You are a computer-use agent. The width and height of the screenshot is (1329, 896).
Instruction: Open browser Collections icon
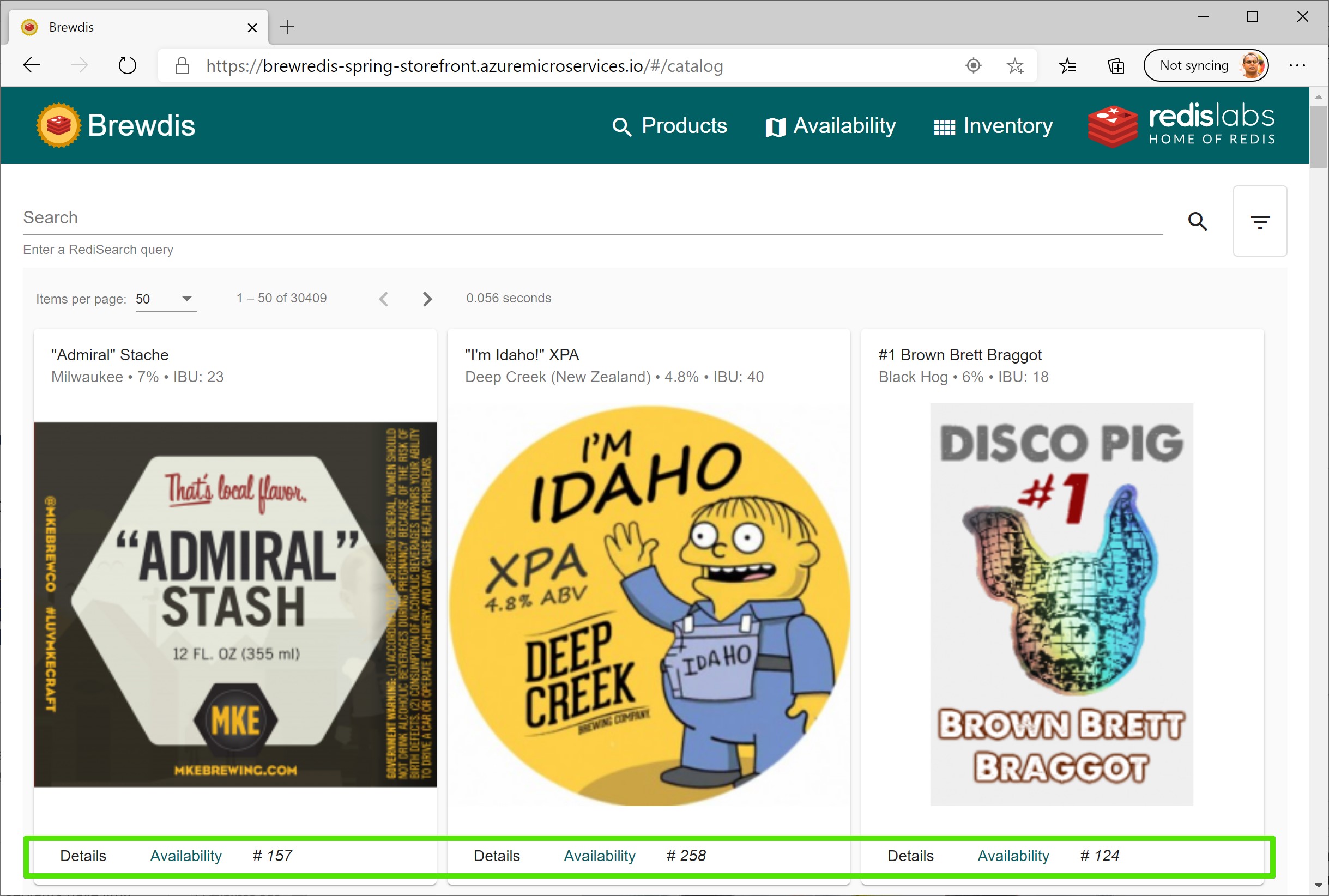(1115, 66)
